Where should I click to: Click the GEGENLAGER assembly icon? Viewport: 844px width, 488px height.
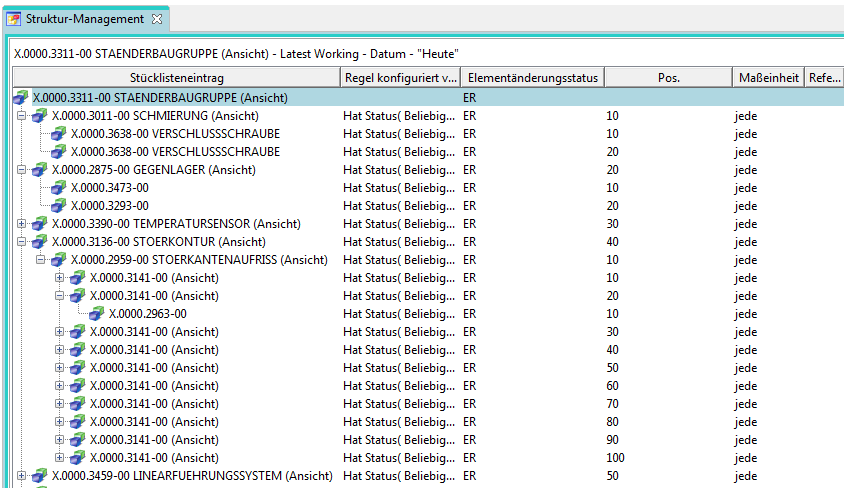pyautogui.click(x=39, y=170)
